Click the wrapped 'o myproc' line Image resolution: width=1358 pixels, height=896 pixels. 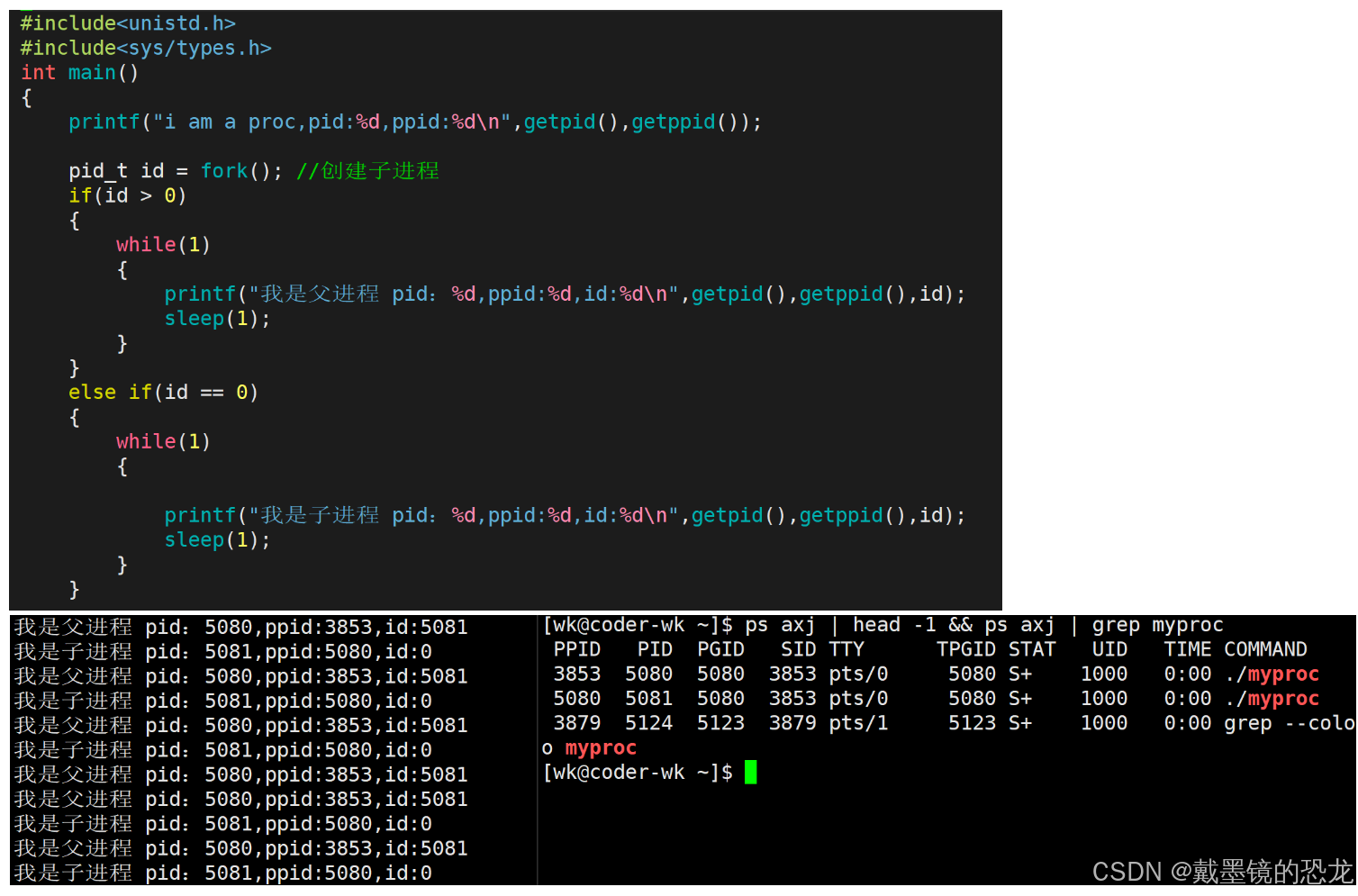(589, 748)
